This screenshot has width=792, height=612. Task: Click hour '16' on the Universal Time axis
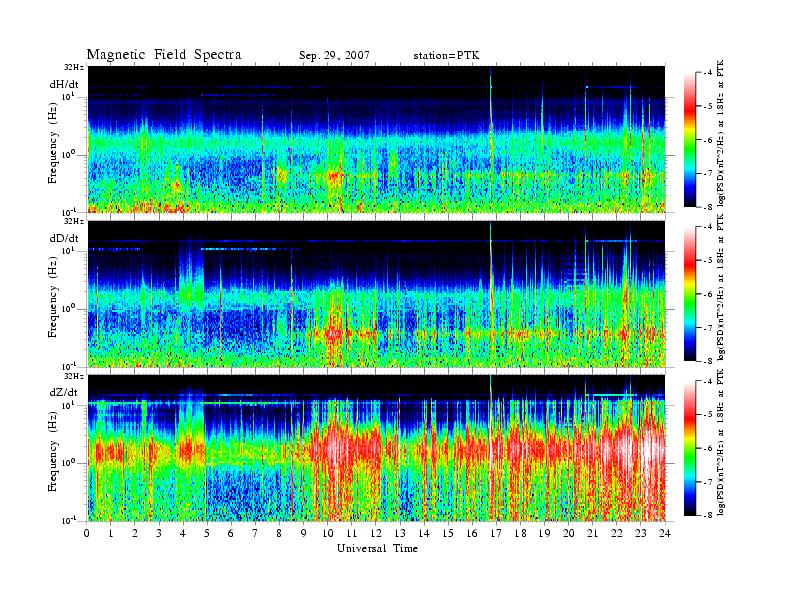click(472, 533)
